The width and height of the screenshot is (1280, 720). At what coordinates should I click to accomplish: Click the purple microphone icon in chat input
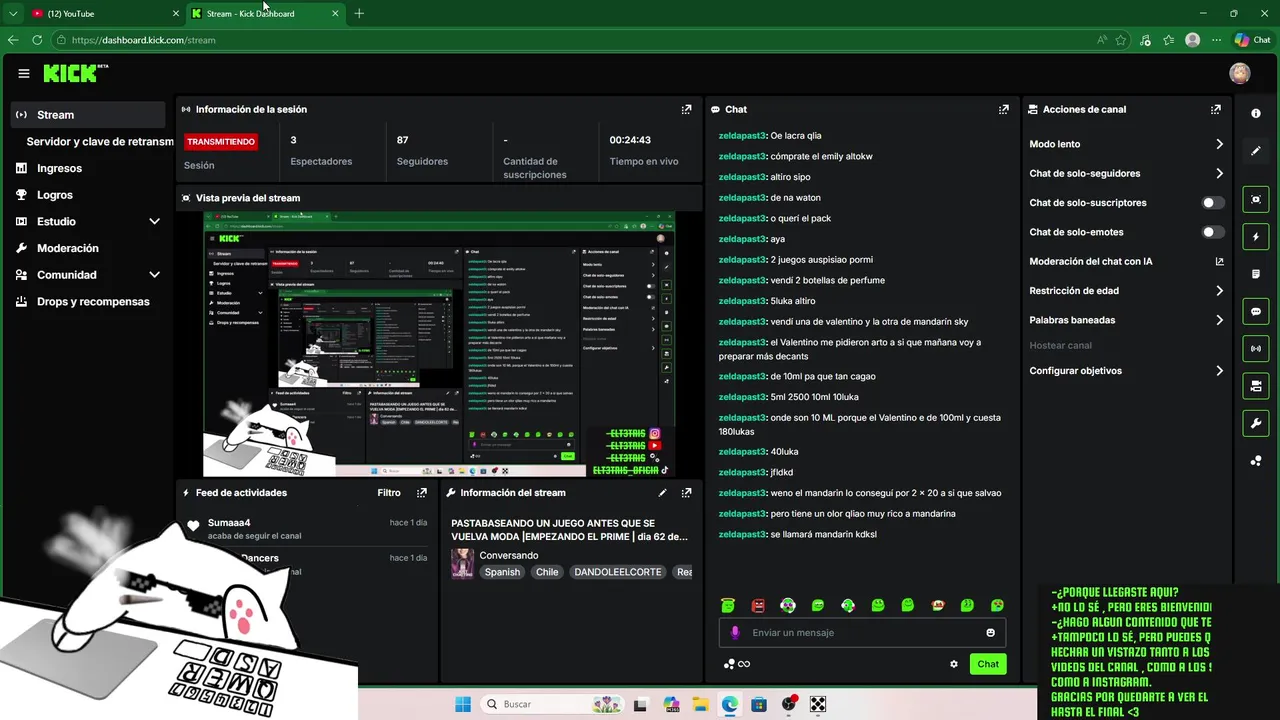tap(735, 633)
